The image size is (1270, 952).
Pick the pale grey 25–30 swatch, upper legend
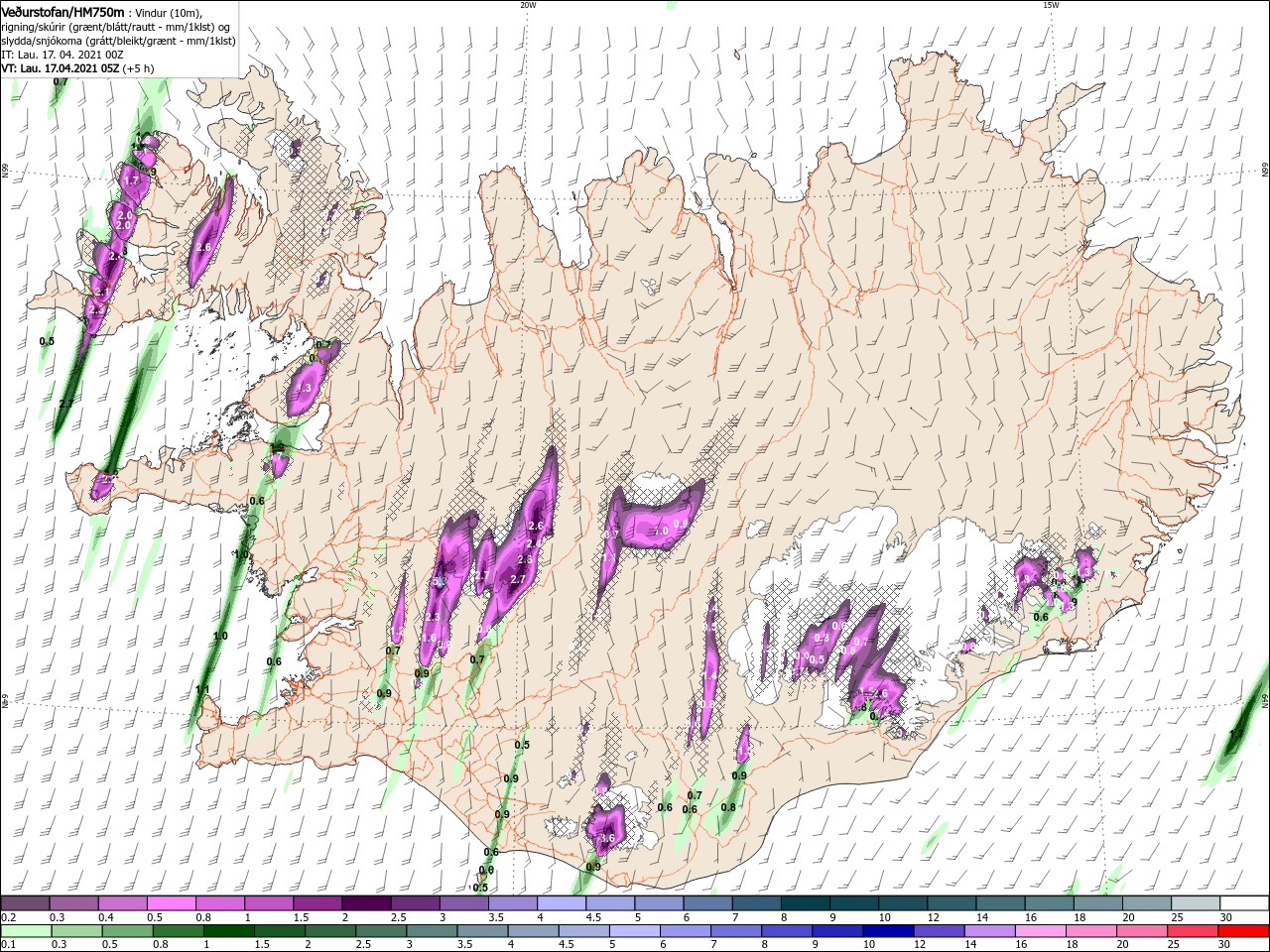(1196, 903)
